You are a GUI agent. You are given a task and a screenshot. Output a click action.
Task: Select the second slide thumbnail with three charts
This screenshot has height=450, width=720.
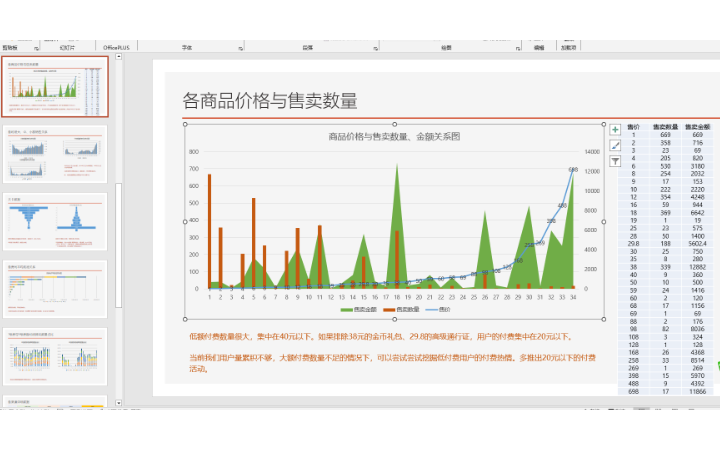coord(55,154)
